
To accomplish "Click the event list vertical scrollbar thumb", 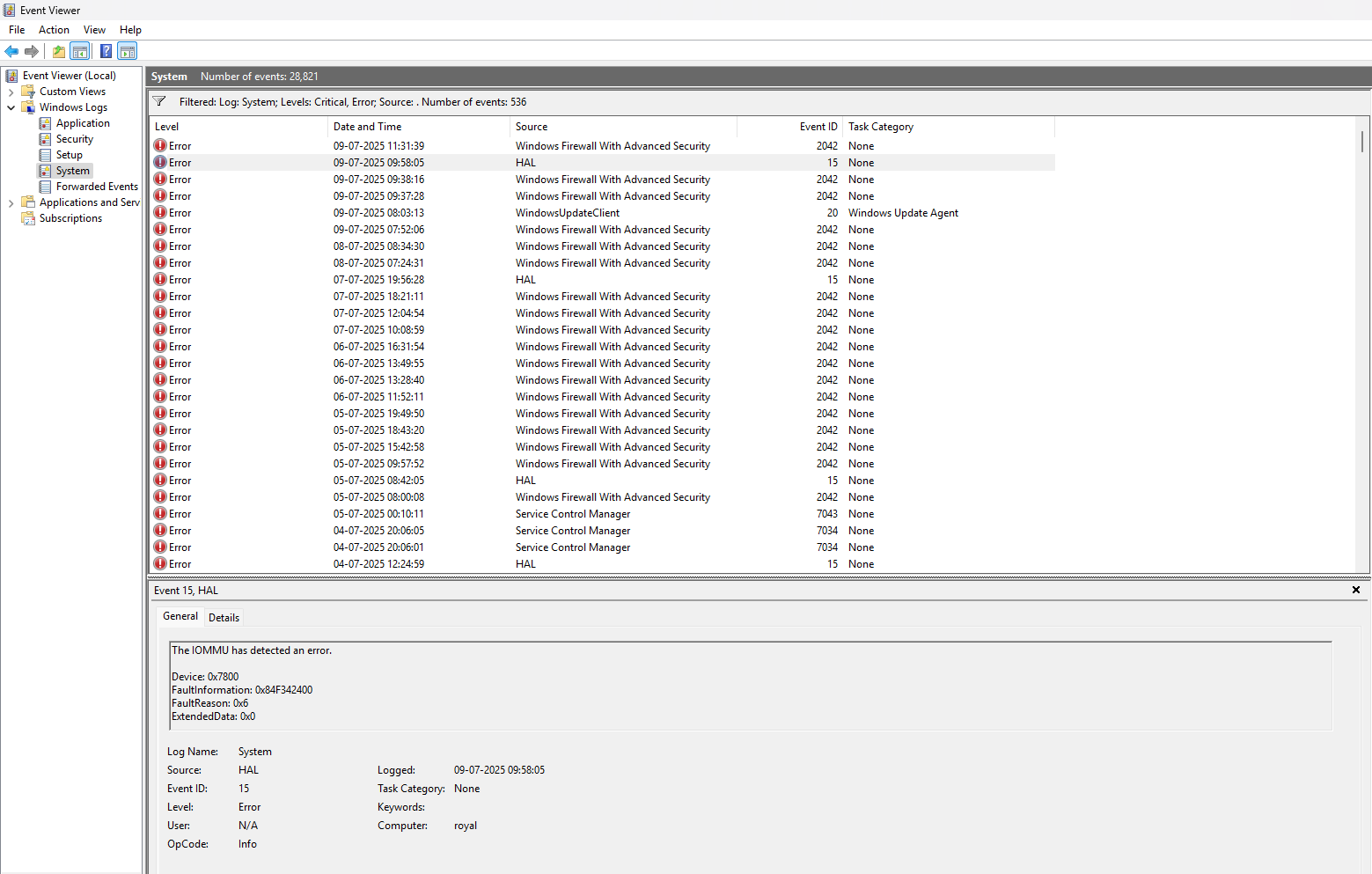I will (1361, 142).
